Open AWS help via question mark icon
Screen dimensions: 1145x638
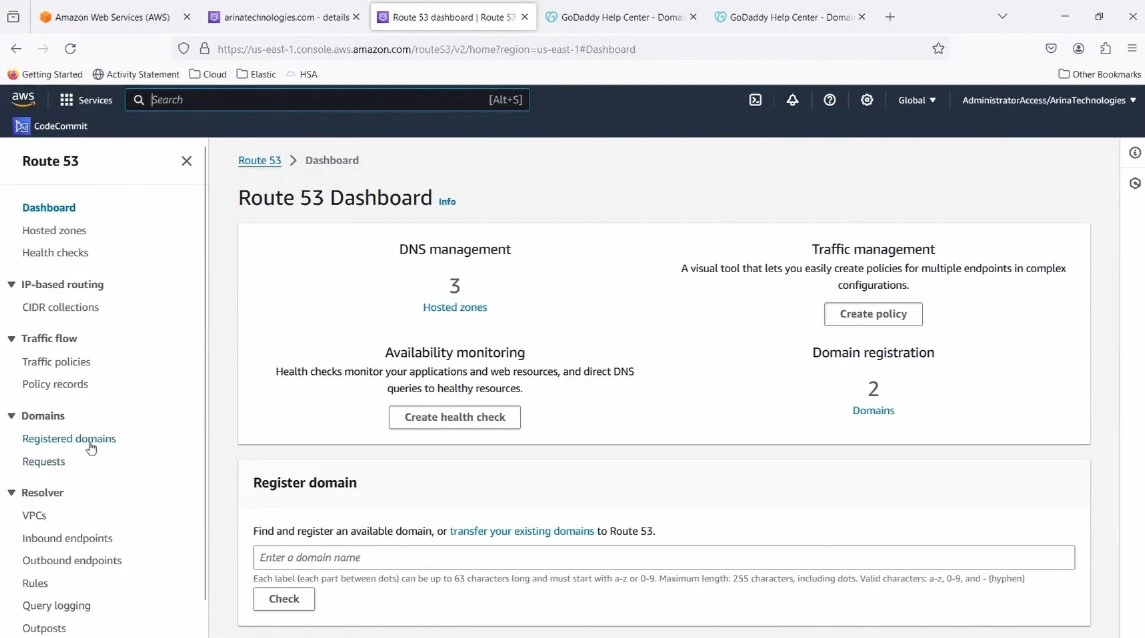pos(829,99)
